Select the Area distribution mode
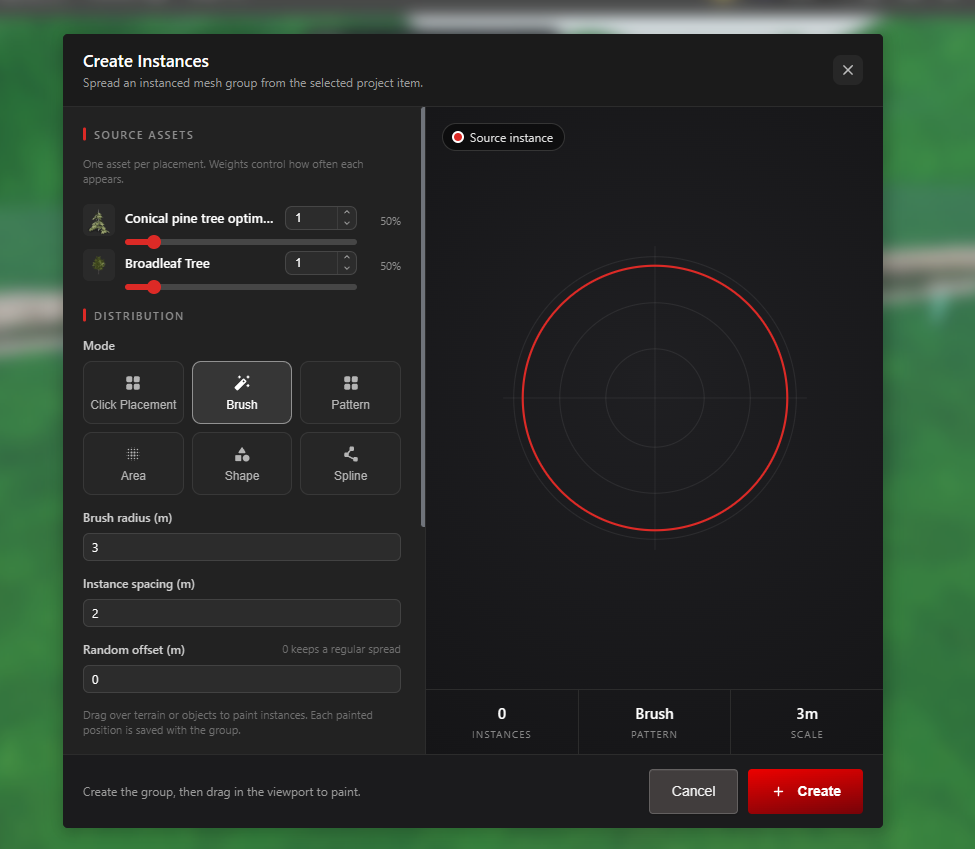Viewport: 975px width, 849px height. [133, 463]
